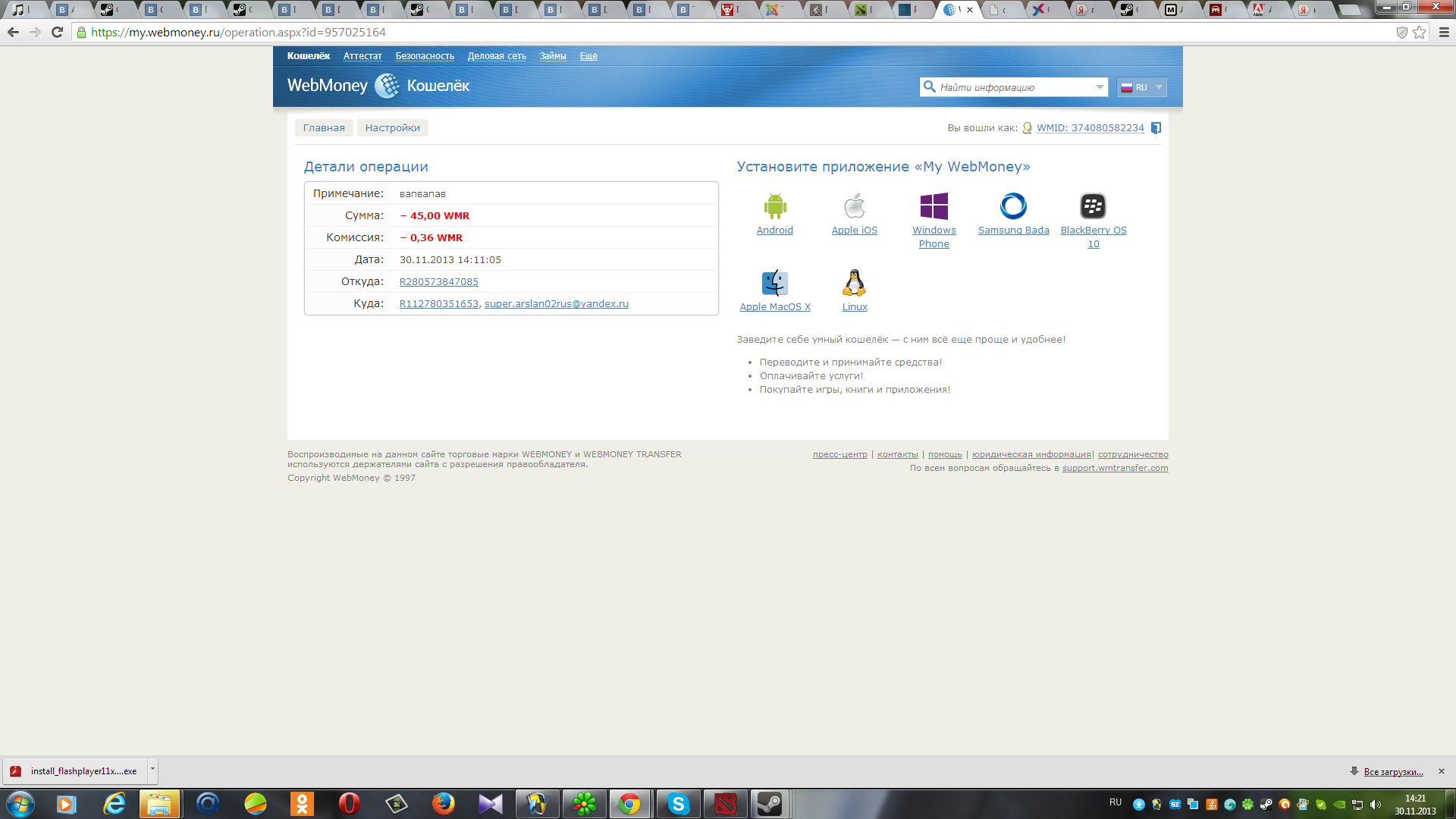Open the Безопасность menu item
This screenshot has height=819, width=1456.
pyautogui.click(x=425, y=56)
